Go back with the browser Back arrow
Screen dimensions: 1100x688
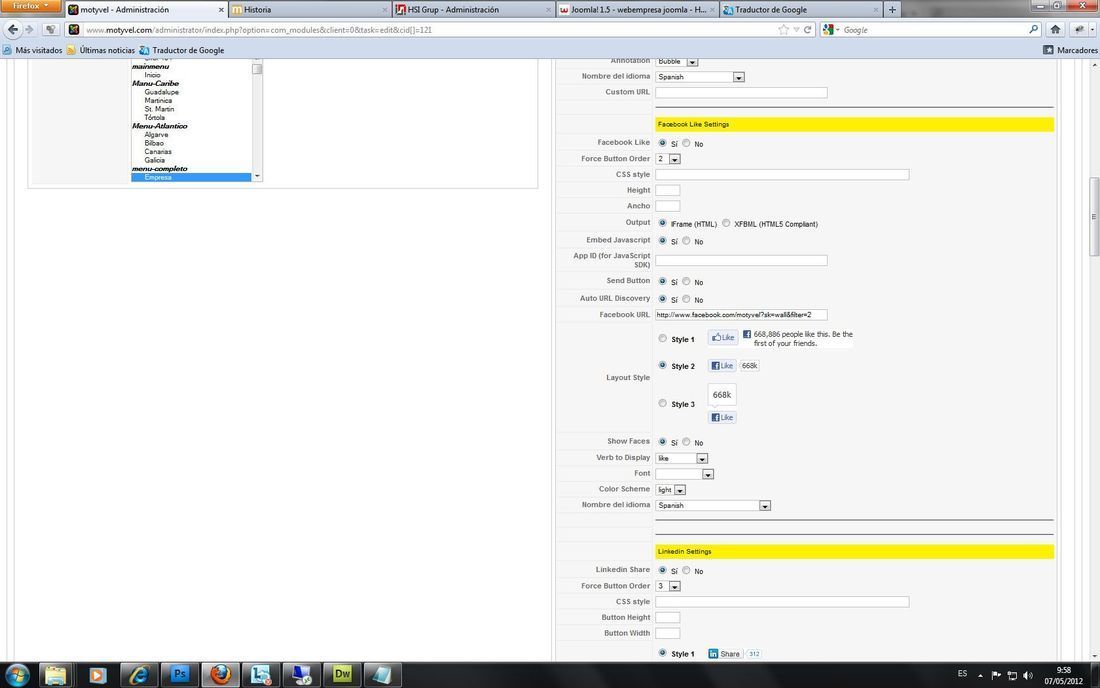(x=13, y=29)
